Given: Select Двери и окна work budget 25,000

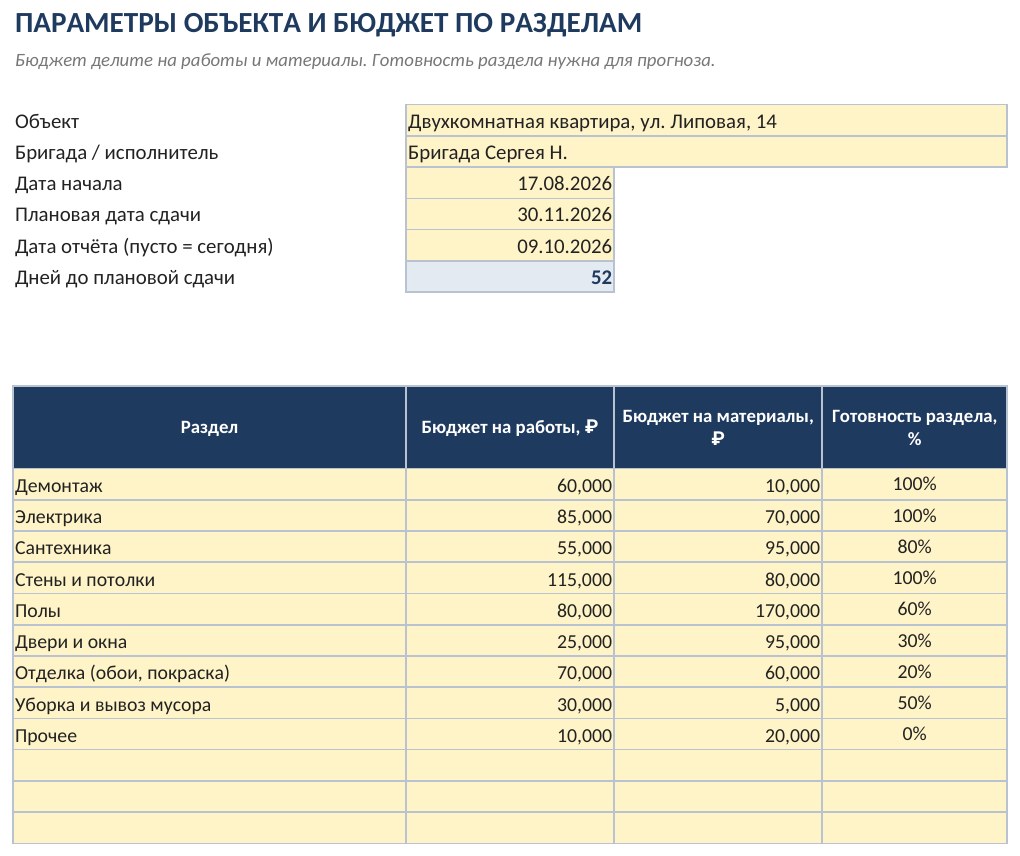Looking at the screenshot, I should [x=509, y=641].
